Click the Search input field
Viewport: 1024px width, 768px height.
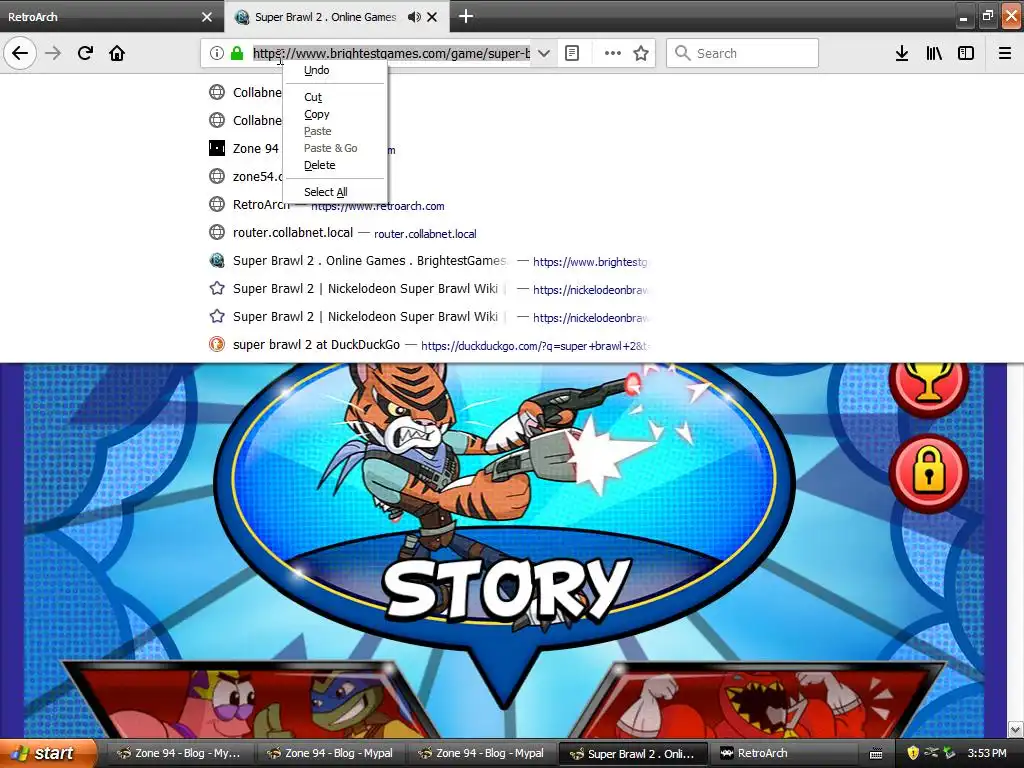click(742, 53)
